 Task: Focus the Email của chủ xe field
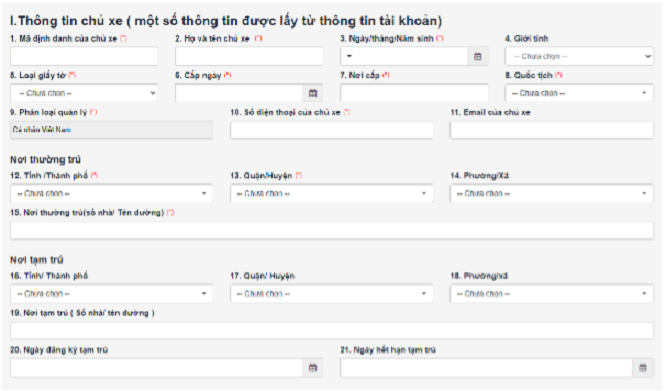pyautogui.click(x=552, y=130)
